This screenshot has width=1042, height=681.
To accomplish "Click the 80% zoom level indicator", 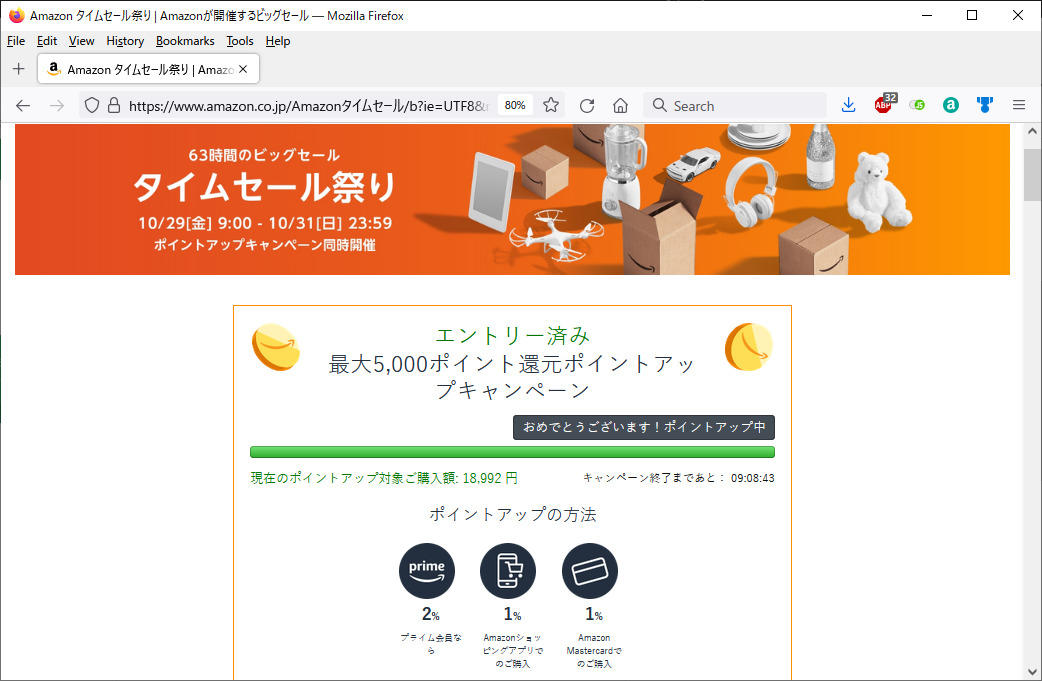I will (x=515, y=105).
